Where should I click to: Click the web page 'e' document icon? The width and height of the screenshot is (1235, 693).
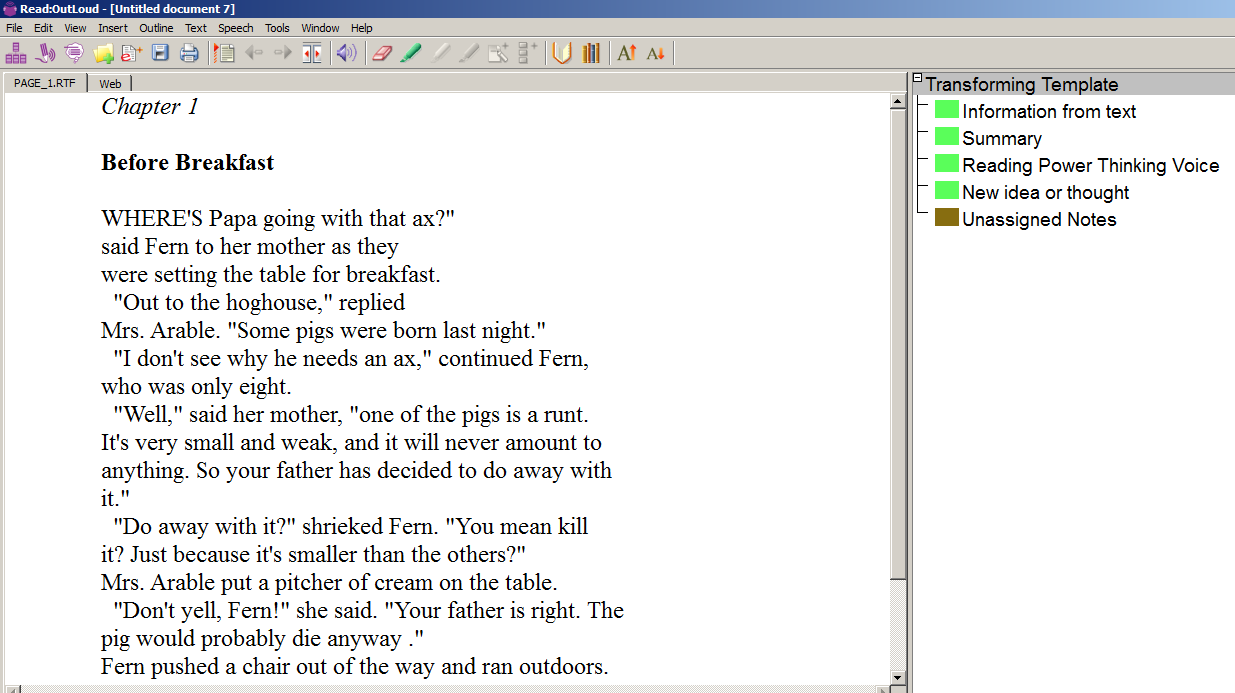pyautogui.click(x=131, y=53)
